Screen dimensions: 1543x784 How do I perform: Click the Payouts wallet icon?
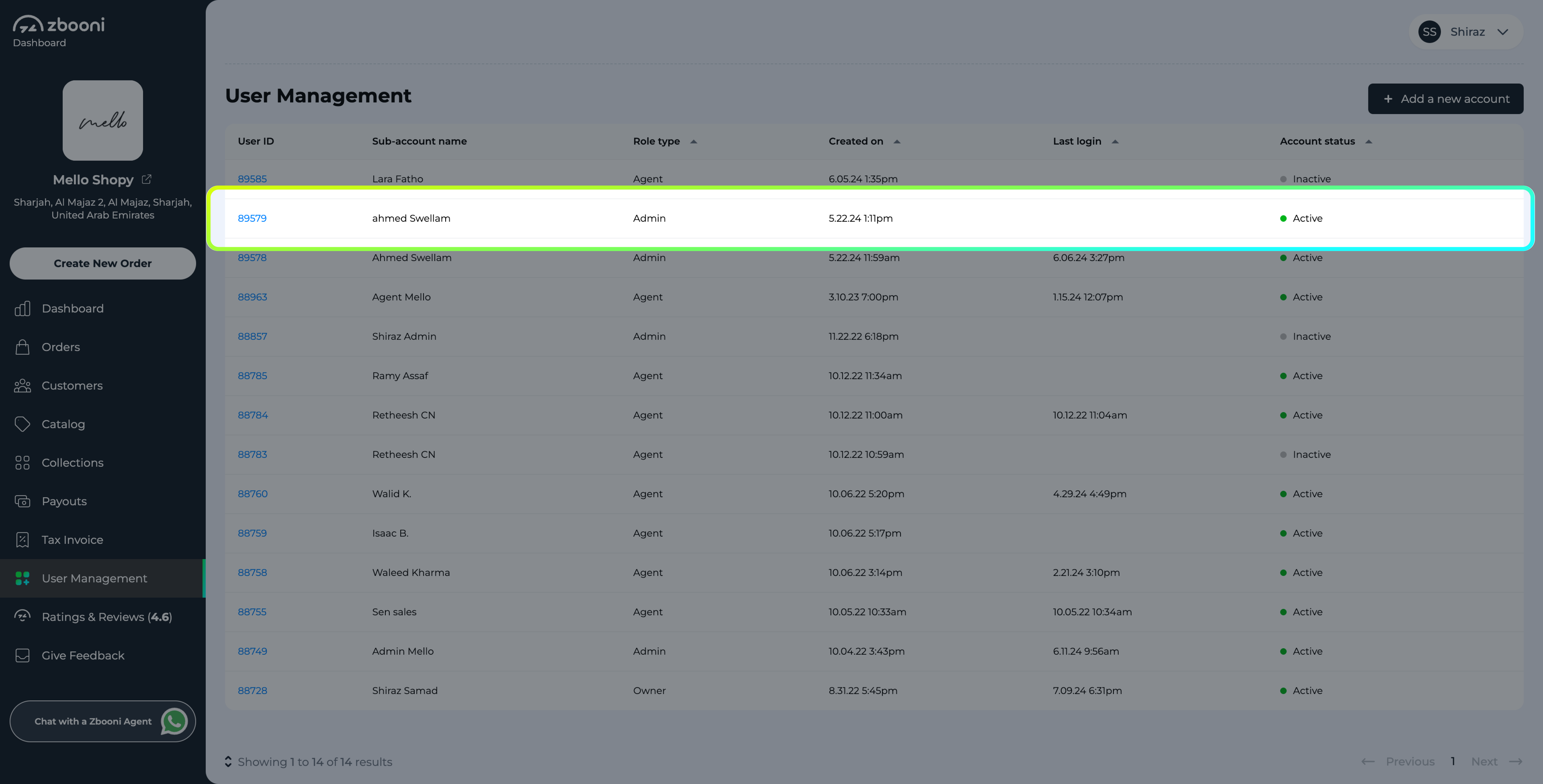click(x=22, y=501)
